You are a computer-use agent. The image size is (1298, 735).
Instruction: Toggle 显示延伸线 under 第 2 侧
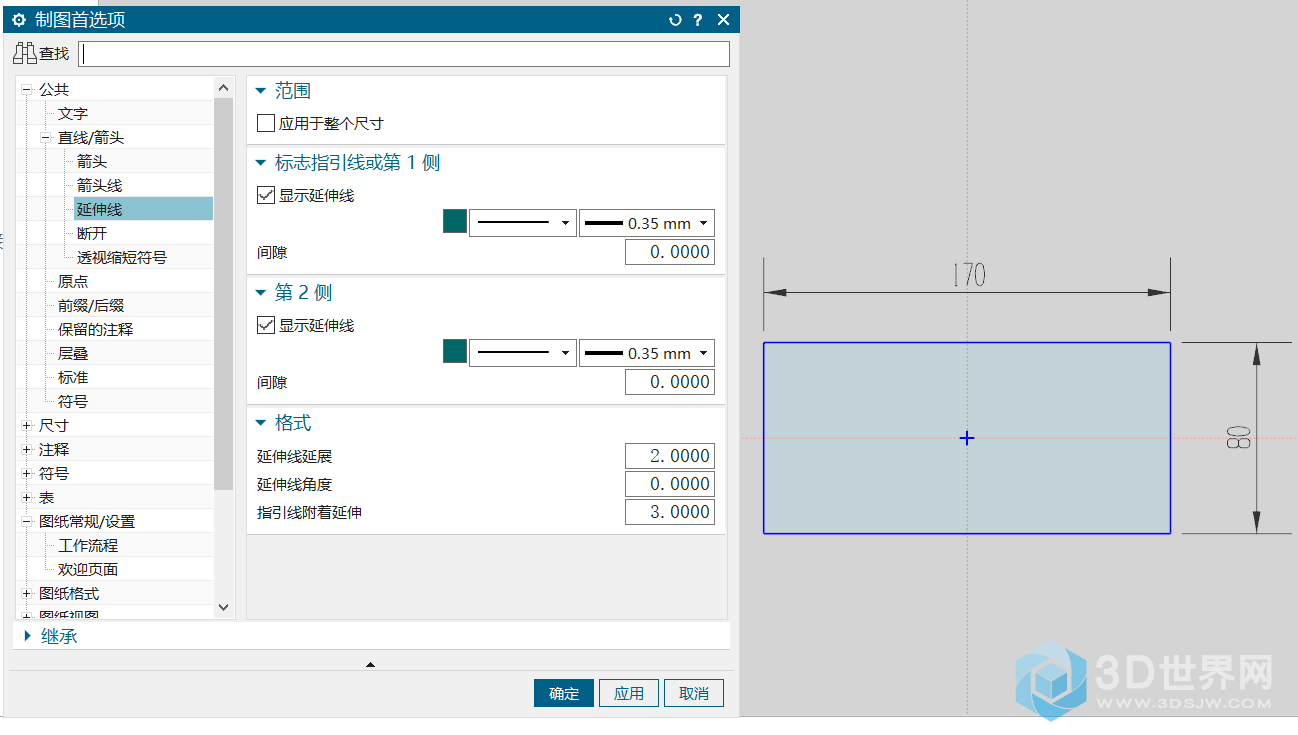pos(266,325)
